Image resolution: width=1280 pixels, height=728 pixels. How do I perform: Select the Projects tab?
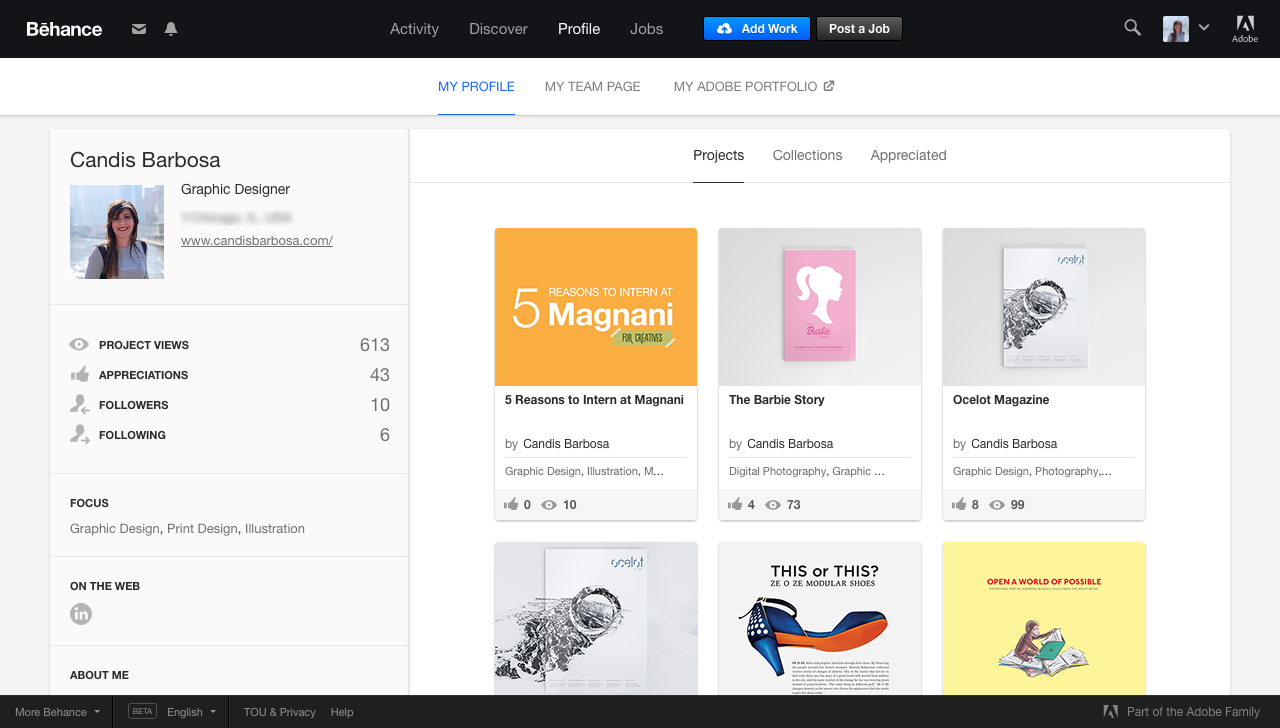pyautogui.click(x=718, y=155)
